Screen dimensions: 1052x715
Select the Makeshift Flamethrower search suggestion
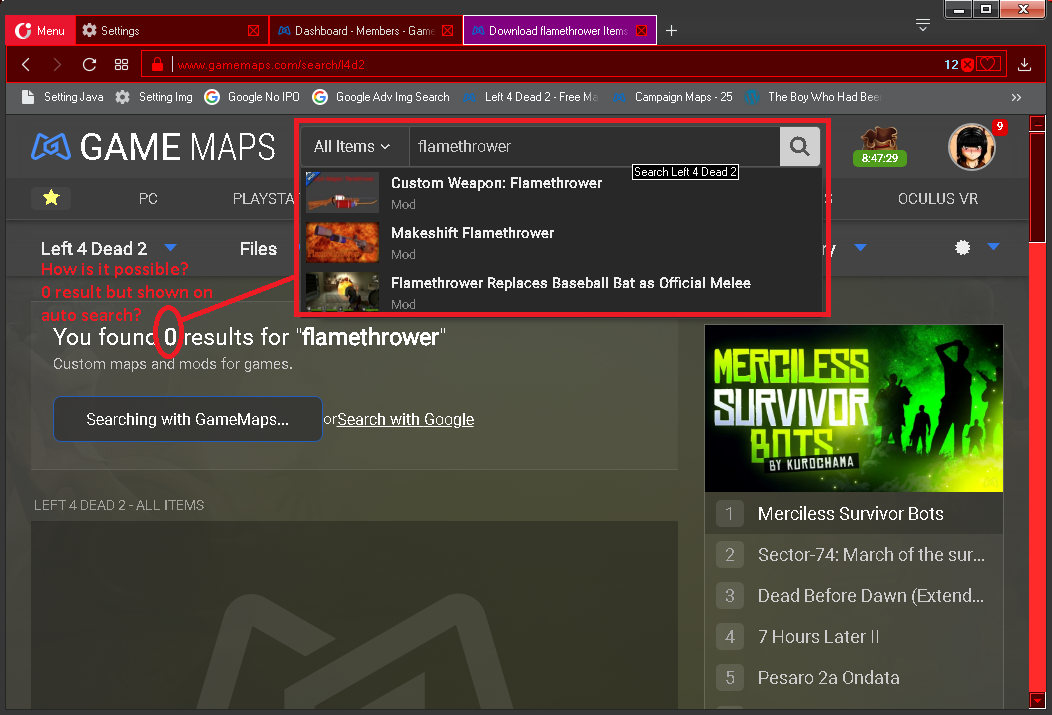click(x=472, y=232)
